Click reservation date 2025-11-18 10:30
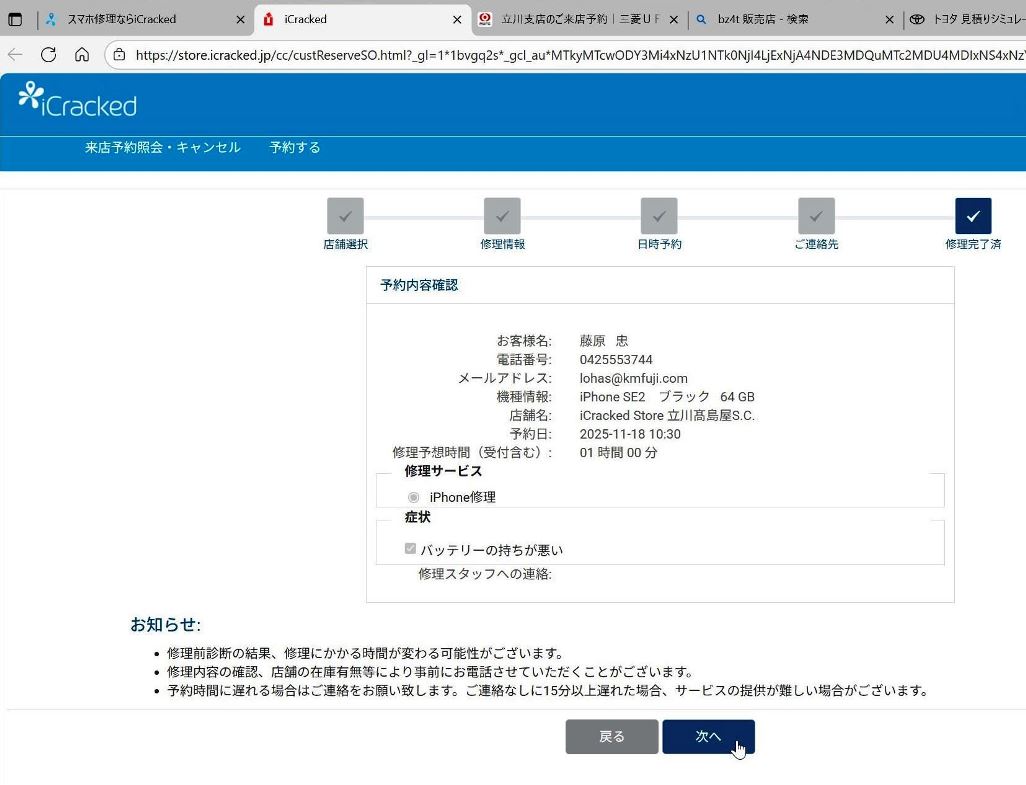This screenshot has height=785, width=1026. [x=630, y=434]
